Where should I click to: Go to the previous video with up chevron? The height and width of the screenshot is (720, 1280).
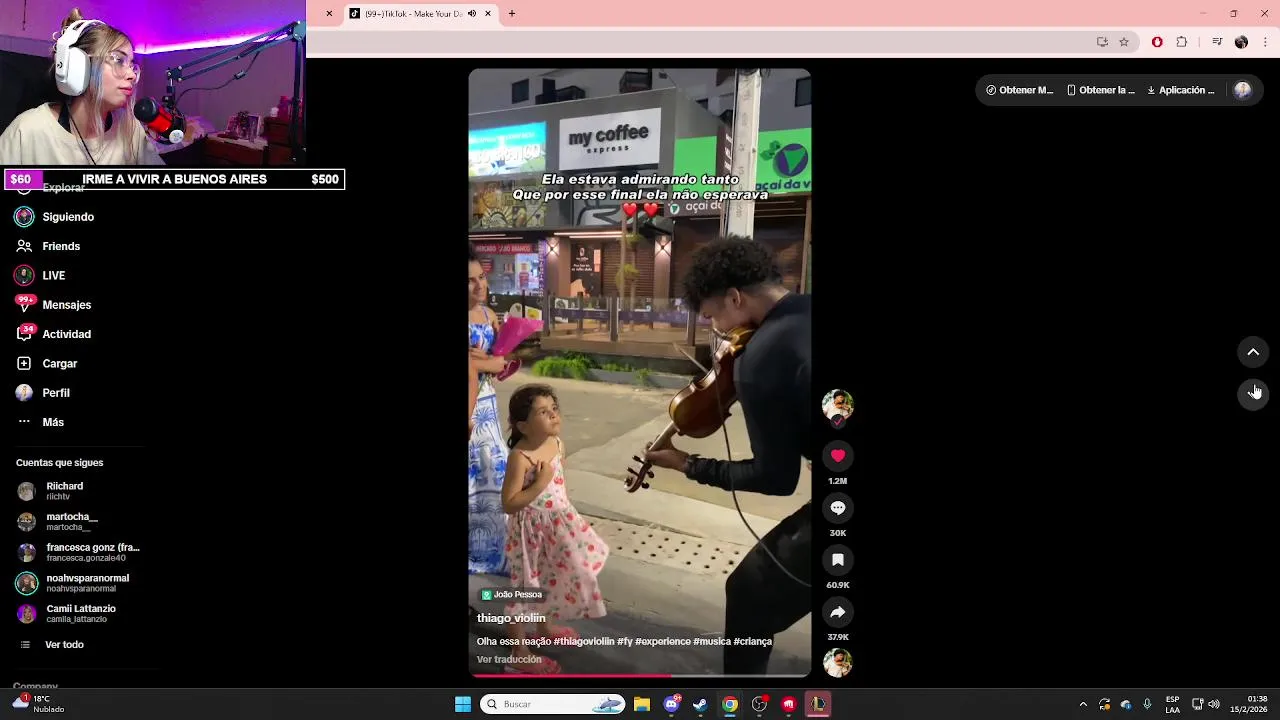[1253, 352]
